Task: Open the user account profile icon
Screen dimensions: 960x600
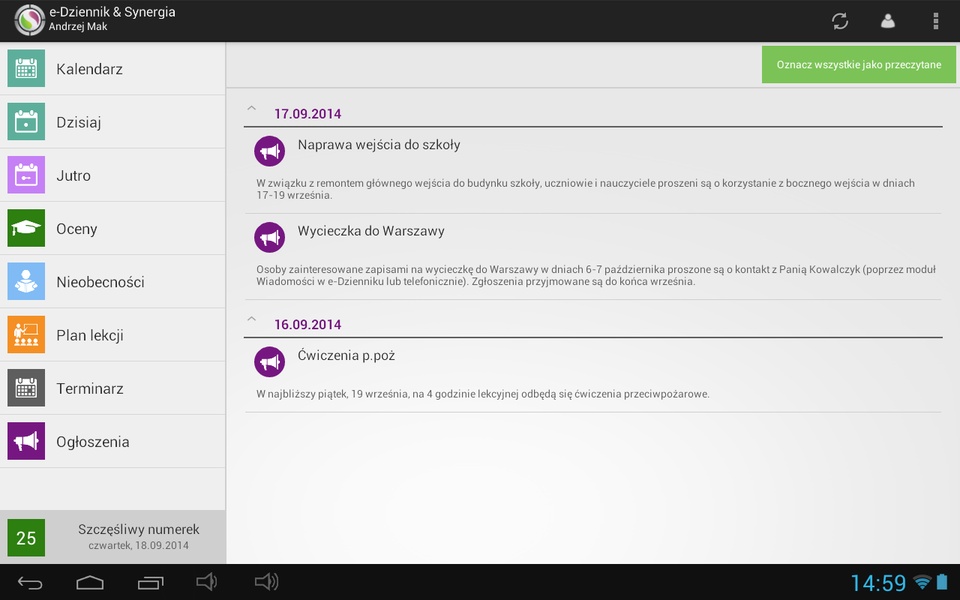Action: coord(888,21)
